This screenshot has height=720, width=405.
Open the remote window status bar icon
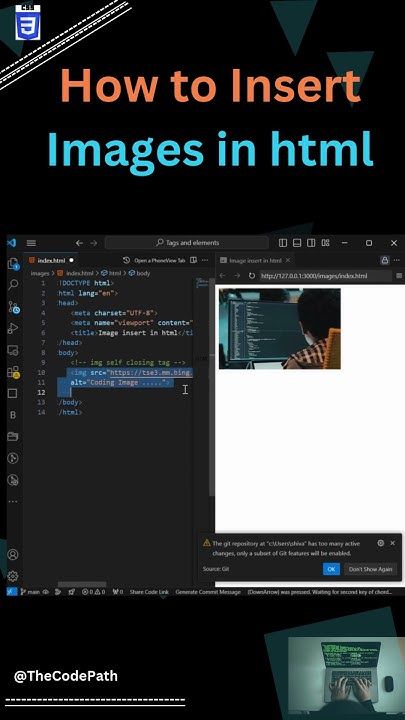pyautogui.click(x=12, y=592)
